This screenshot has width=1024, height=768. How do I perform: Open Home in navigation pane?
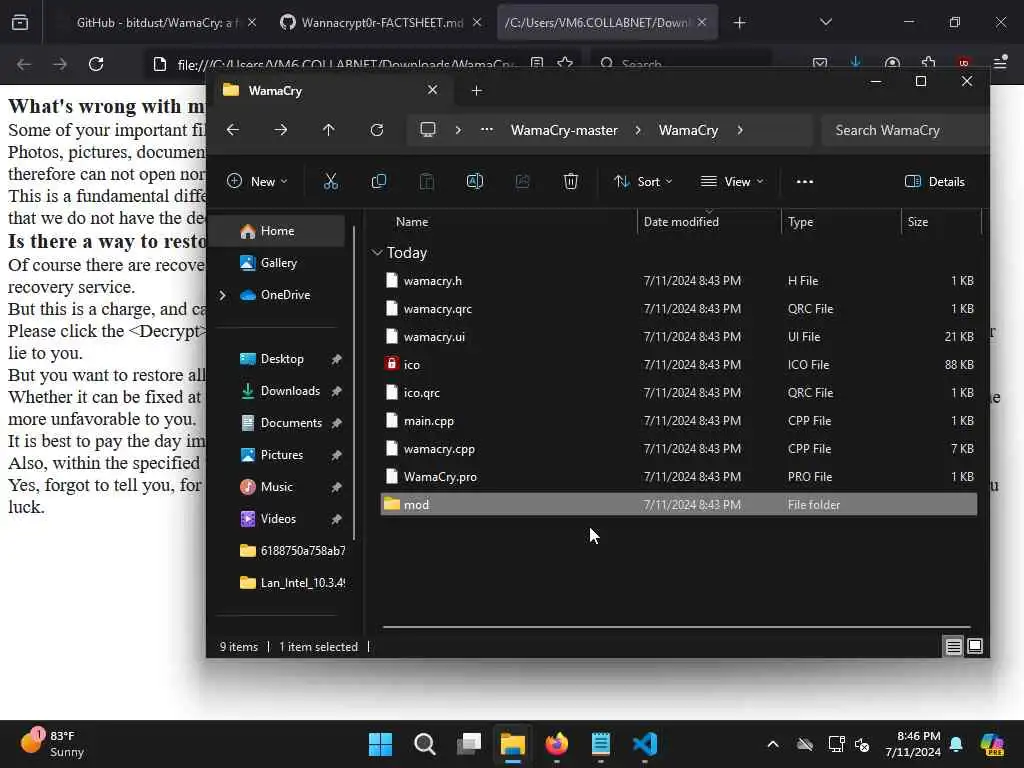coord(278,231)
